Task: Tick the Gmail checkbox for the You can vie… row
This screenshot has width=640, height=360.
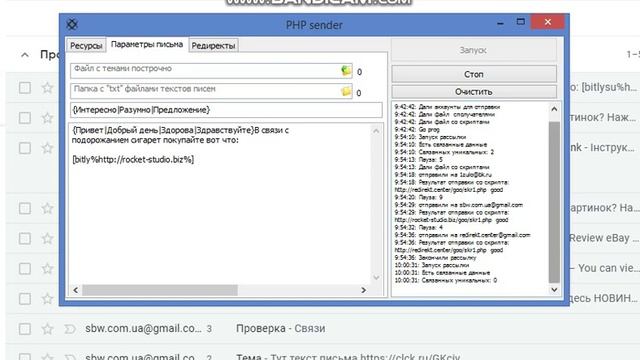Action: click(x=25, y=269)
